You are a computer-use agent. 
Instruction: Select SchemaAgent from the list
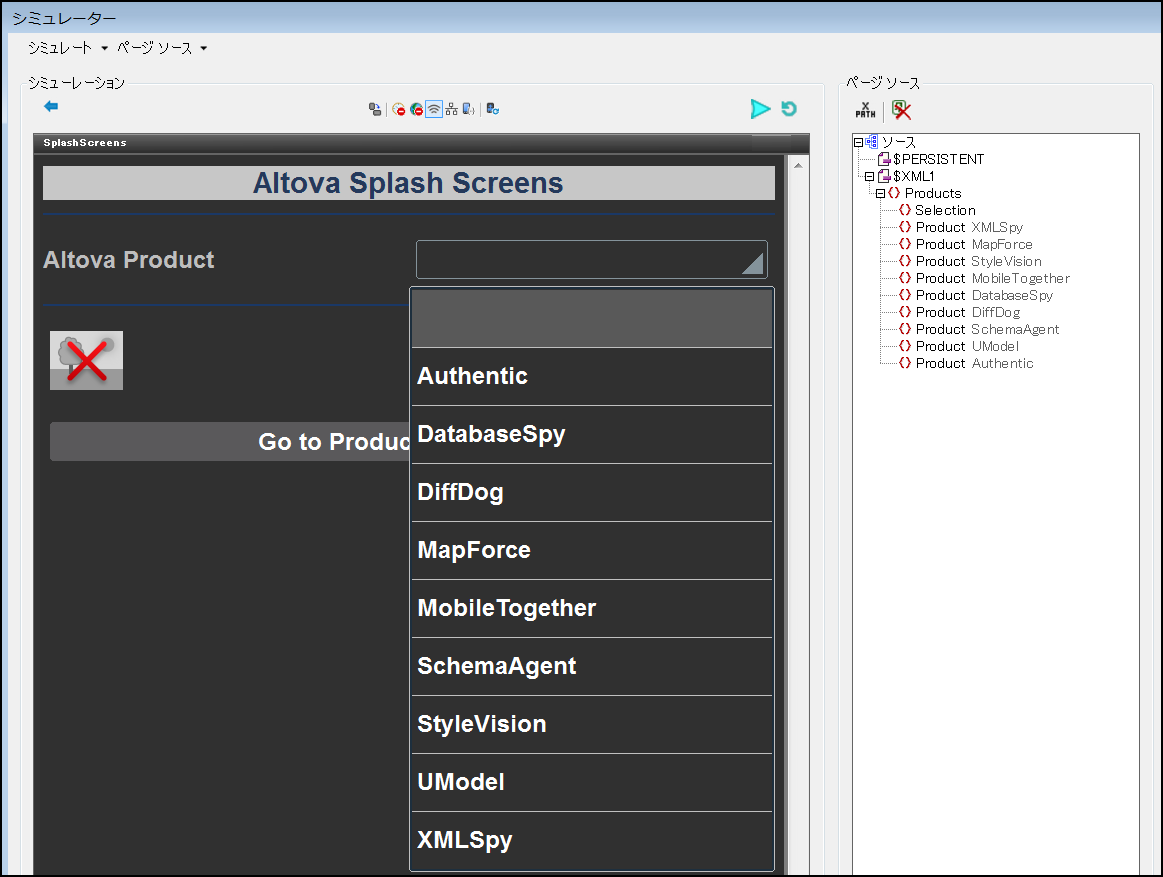(x=592, y=666)
